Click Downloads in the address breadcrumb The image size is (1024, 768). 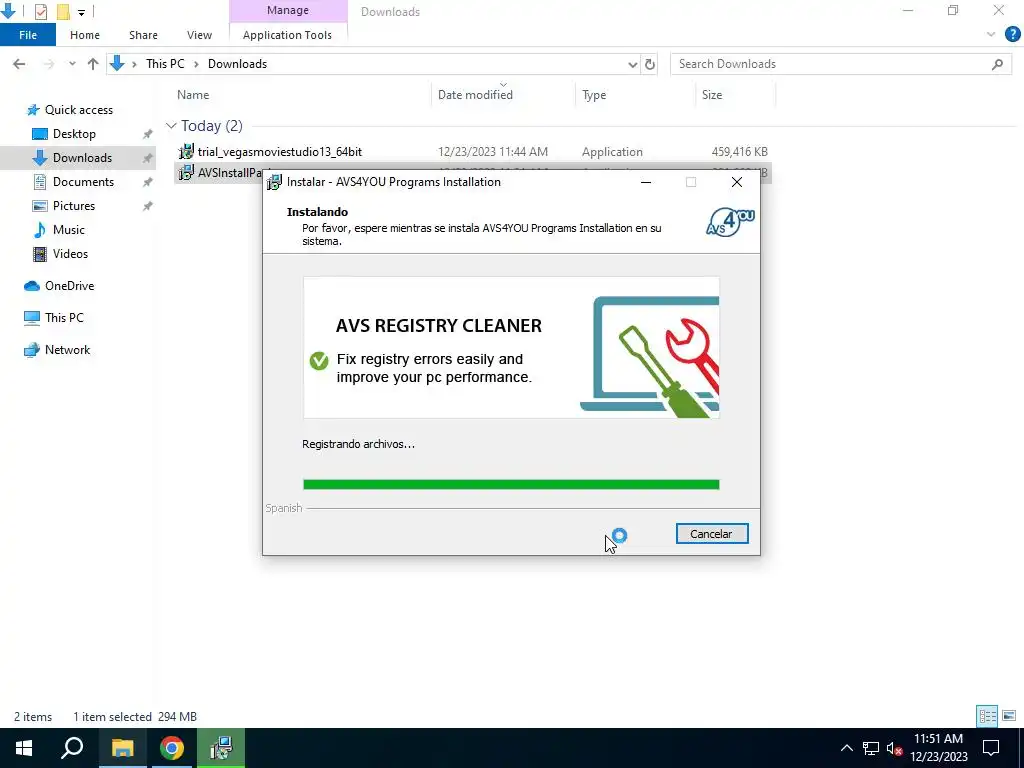(x=237, y=64)
